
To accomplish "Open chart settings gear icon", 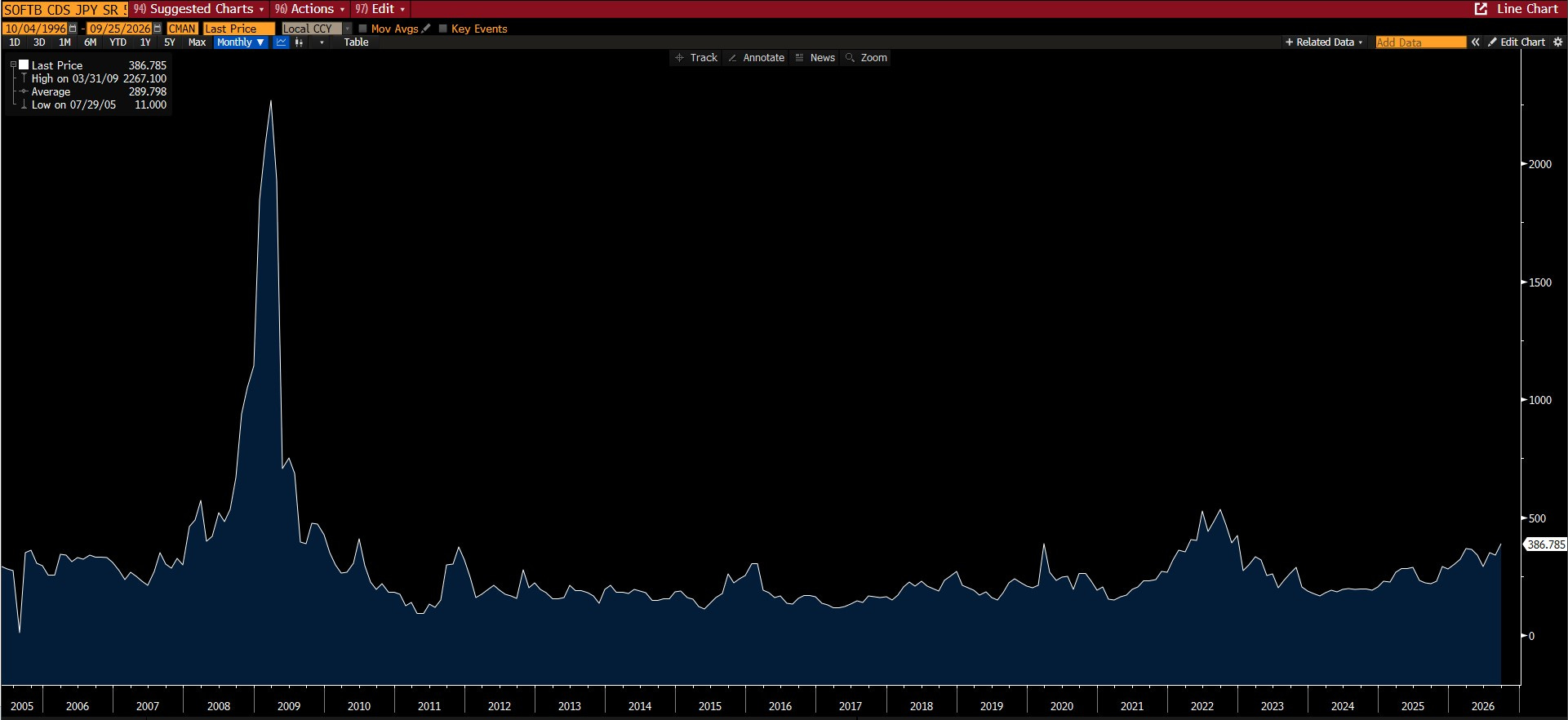I will [1557, 42].
